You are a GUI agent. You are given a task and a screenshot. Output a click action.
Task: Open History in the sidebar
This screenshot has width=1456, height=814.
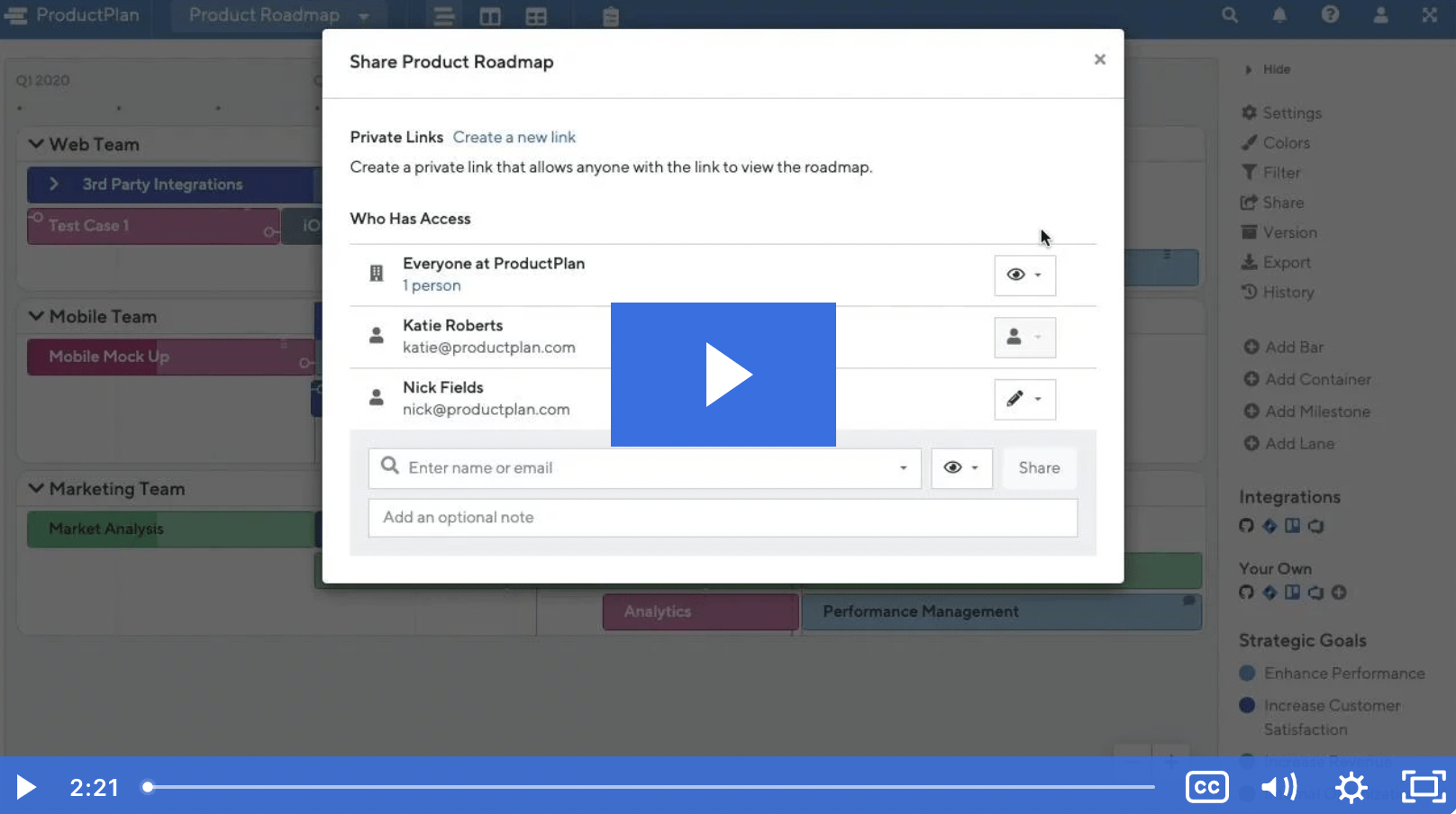click(1278, 292)
